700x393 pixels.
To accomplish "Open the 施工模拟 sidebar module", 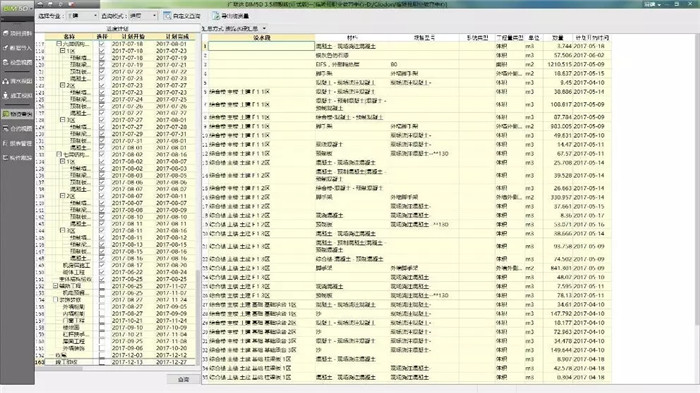I will pyautogui.click(x=17, y=96).
